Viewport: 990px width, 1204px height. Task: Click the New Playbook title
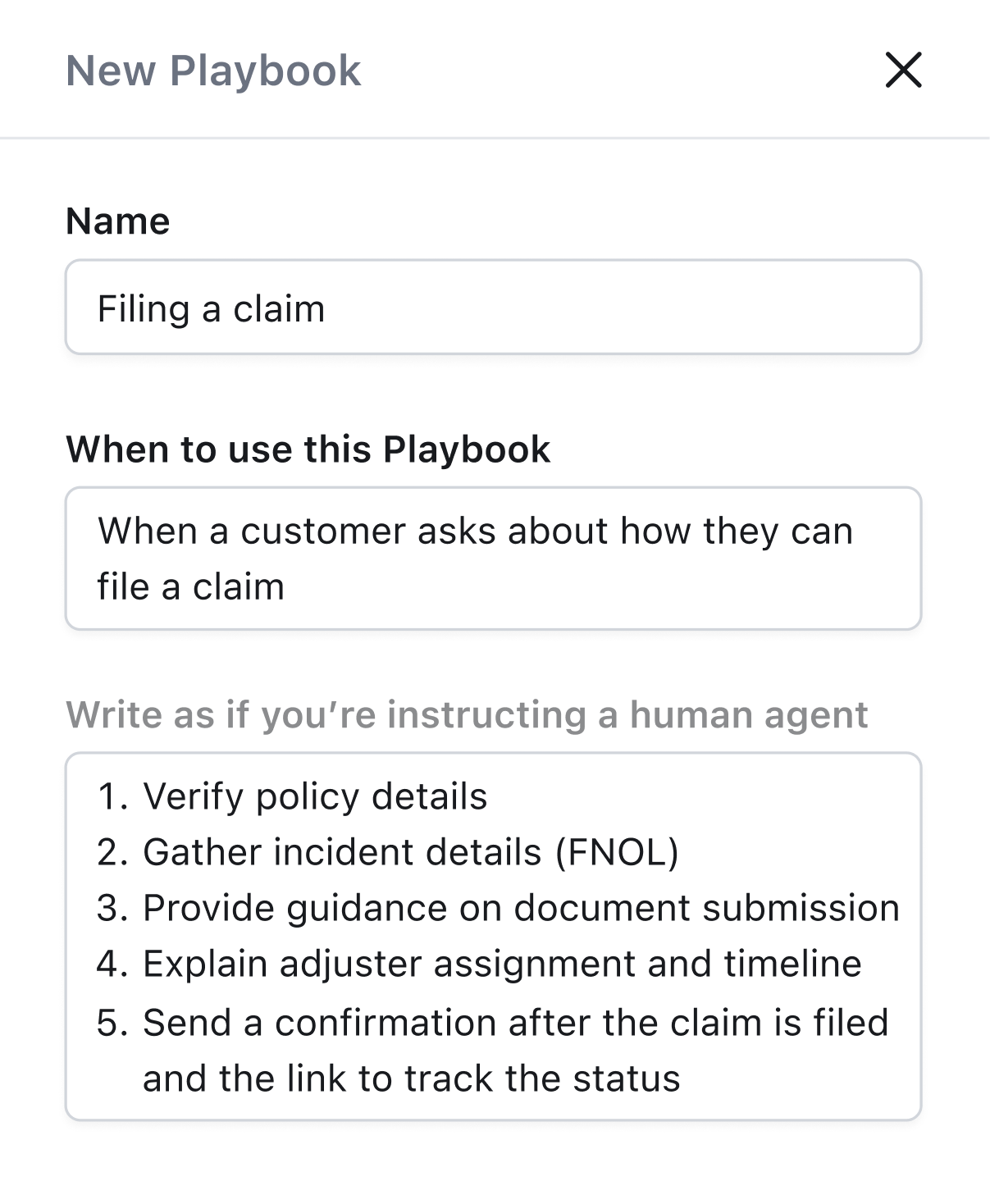213,71
